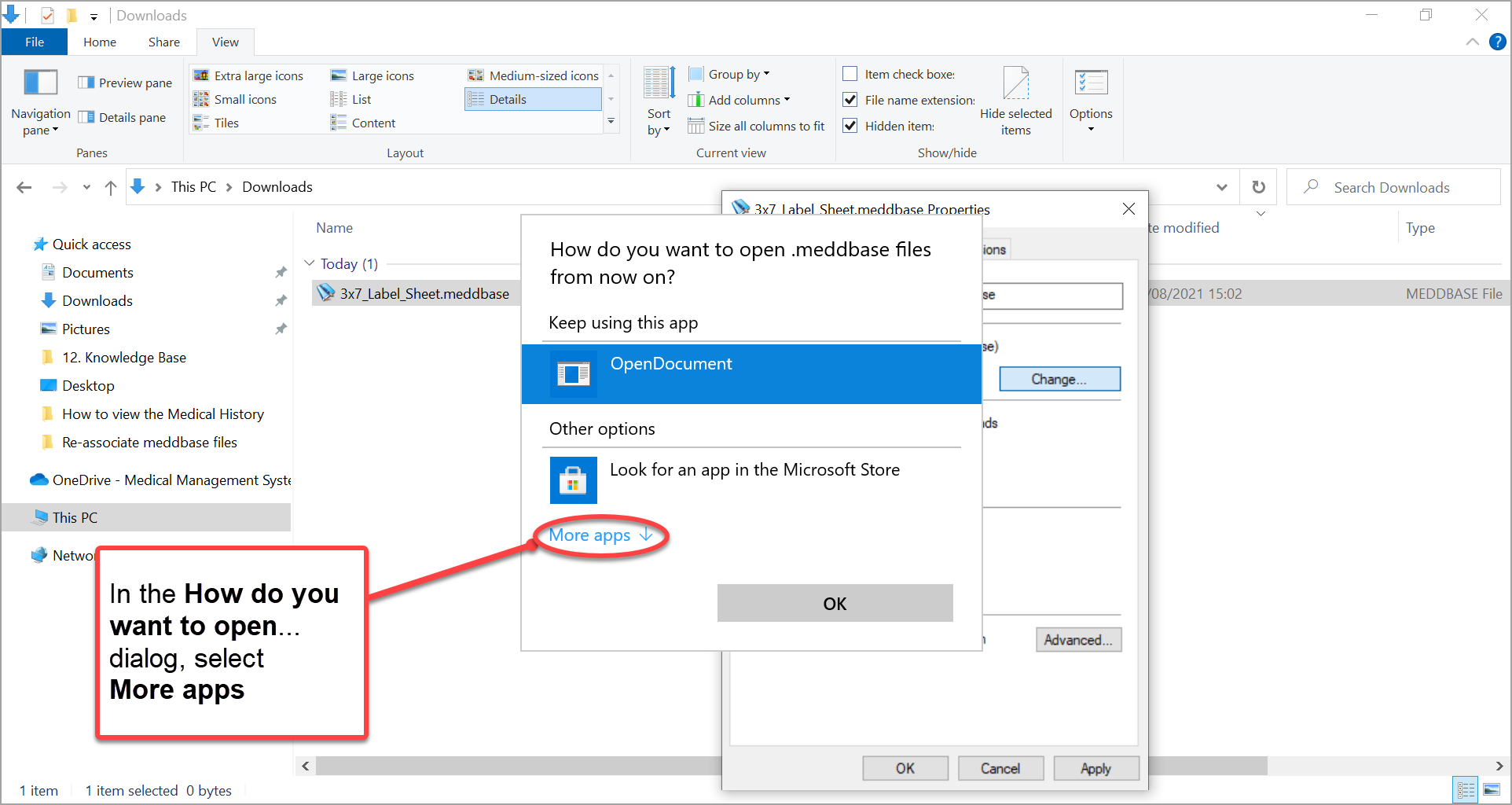
Task: Select This PC in navigation pane
Action: 146,517
